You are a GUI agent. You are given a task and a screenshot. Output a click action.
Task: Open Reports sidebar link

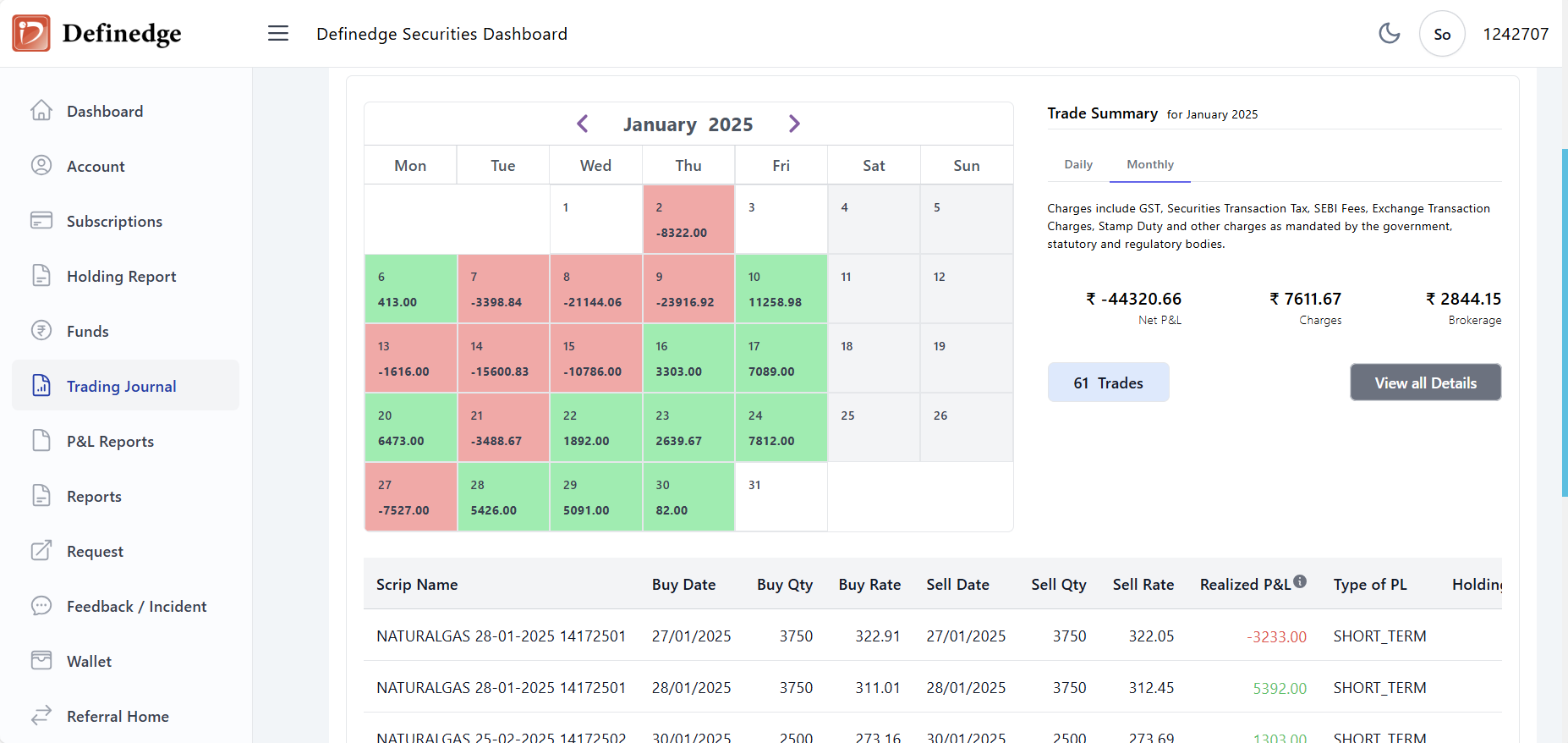125,496
